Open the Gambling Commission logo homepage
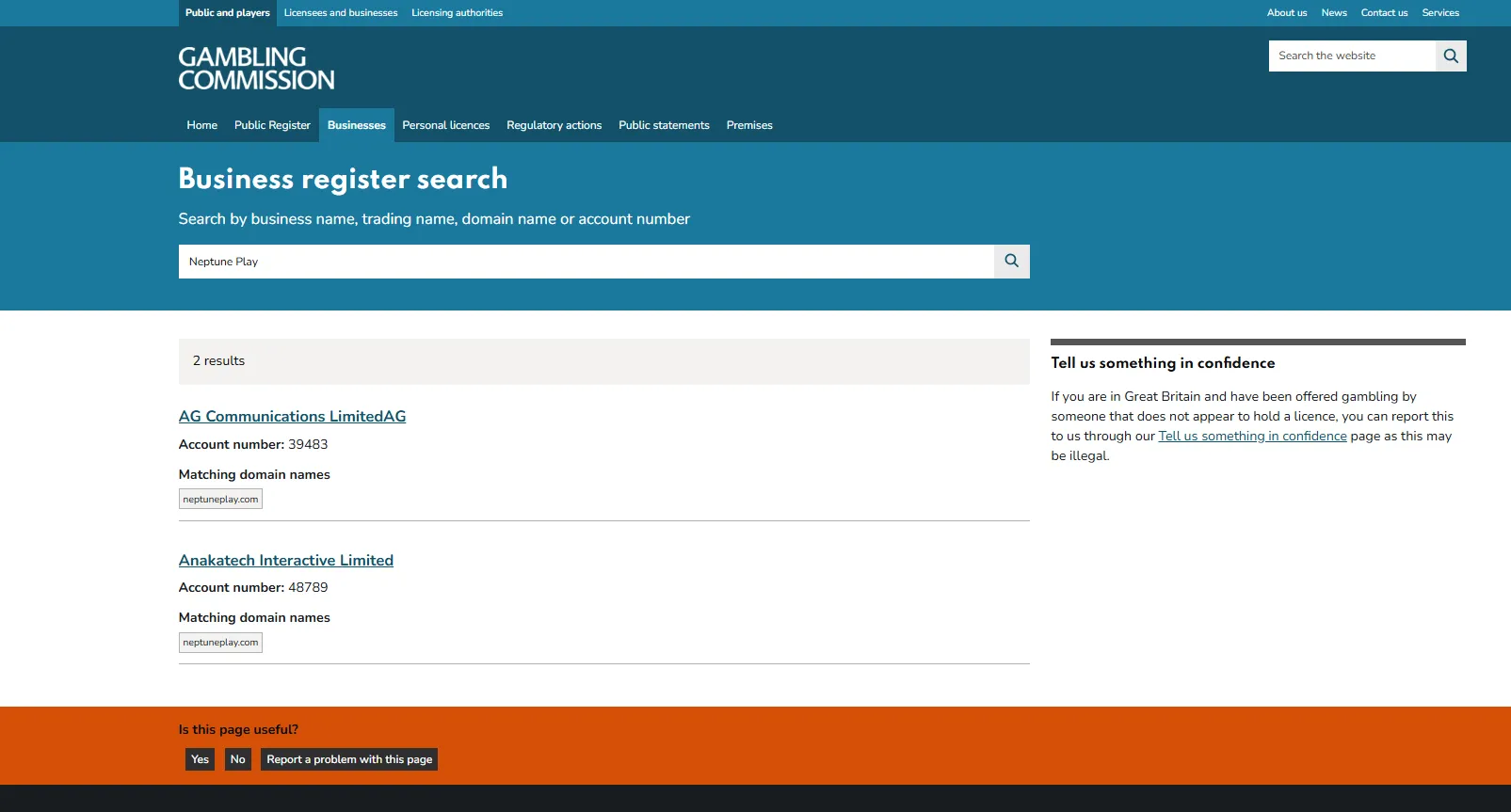The height and width of the screenshot is (812, 1511). [x=256, y=69]
